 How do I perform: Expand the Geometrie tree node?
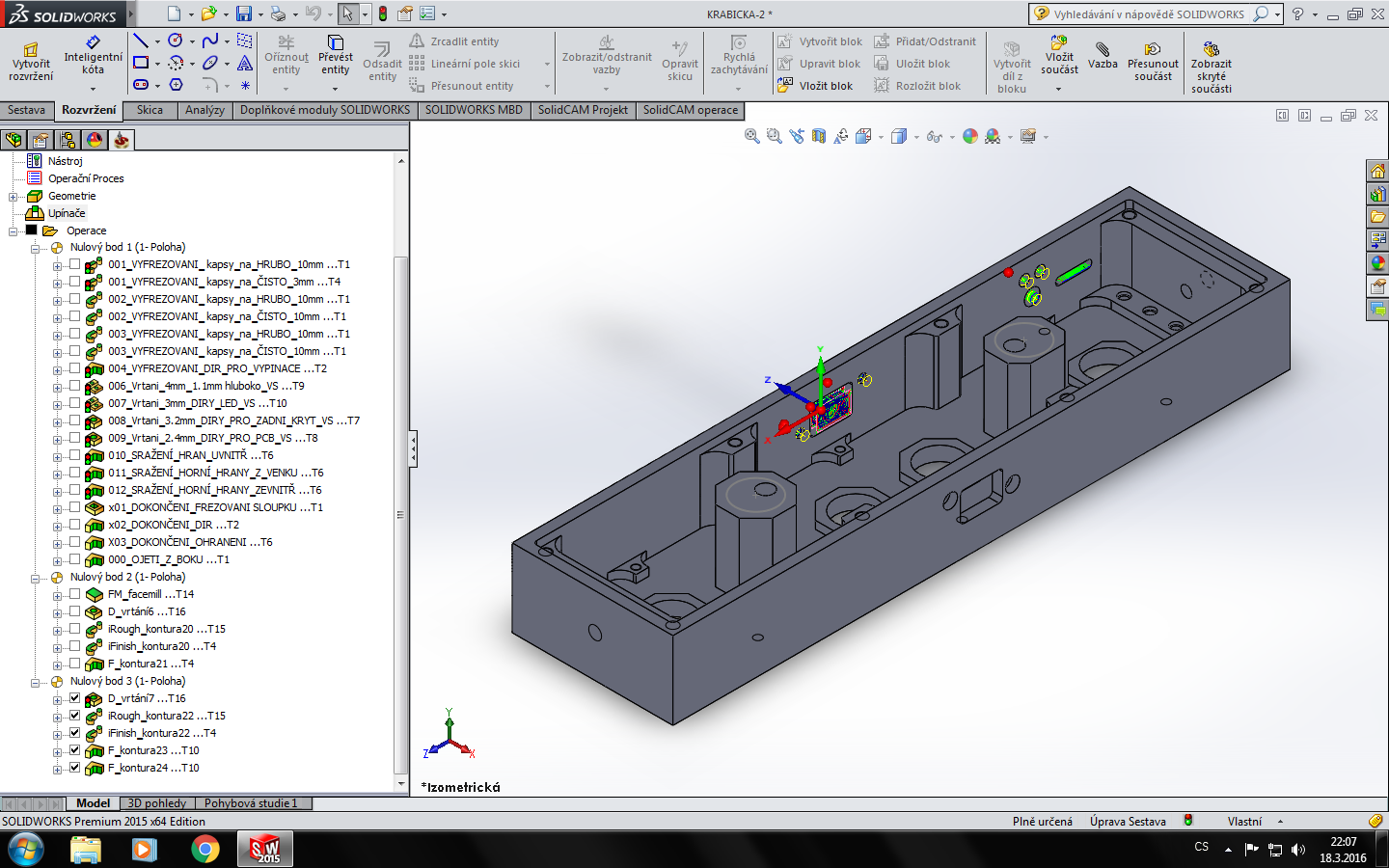14,197
